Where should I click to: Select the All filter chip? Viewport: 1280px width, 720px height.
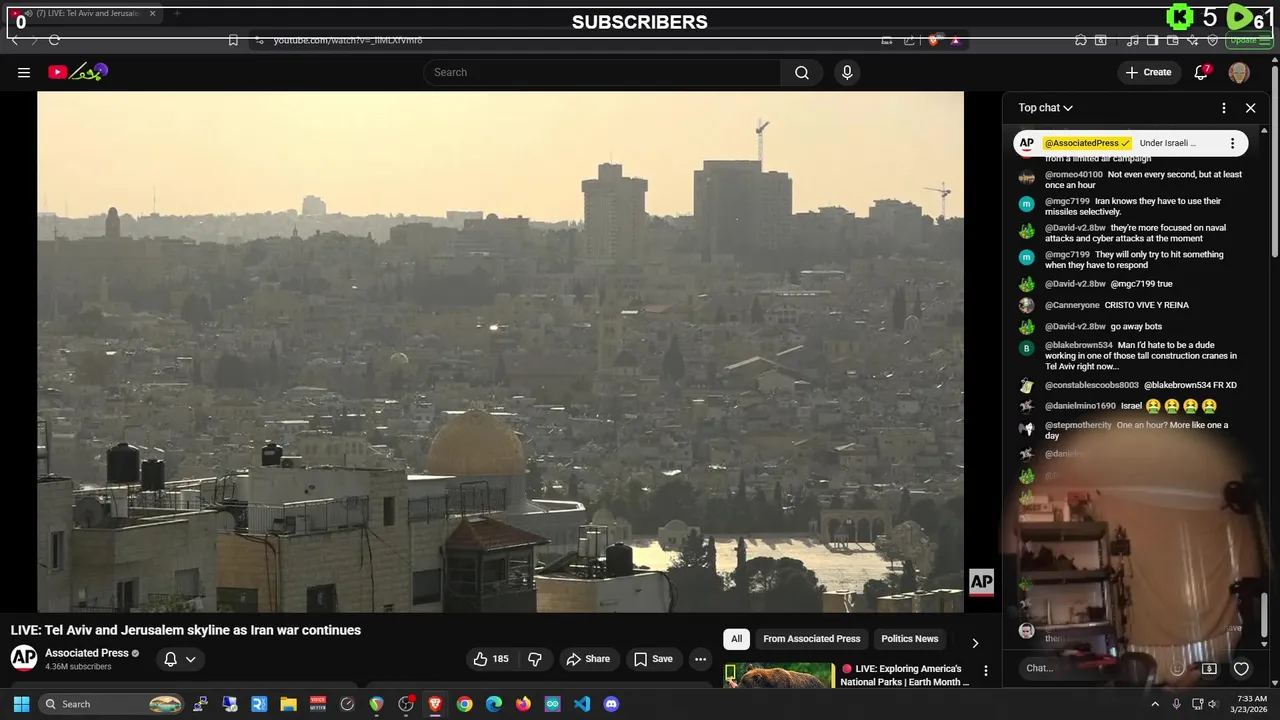(x=736, y=639)
